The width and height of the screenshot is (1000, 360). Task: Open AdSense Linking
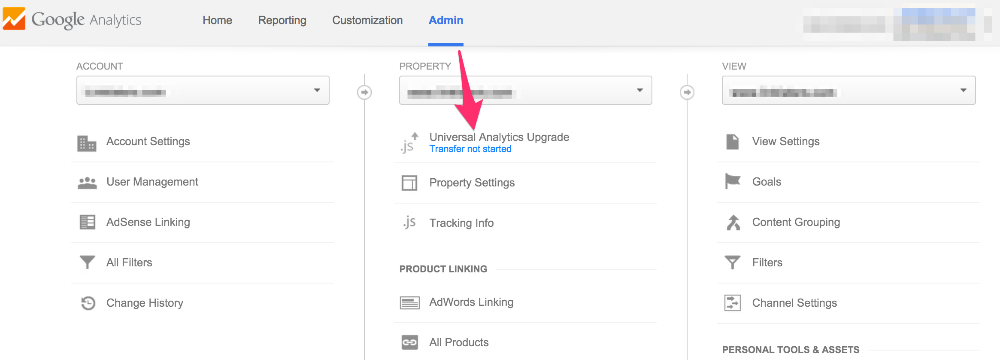[x=148, y=222]
